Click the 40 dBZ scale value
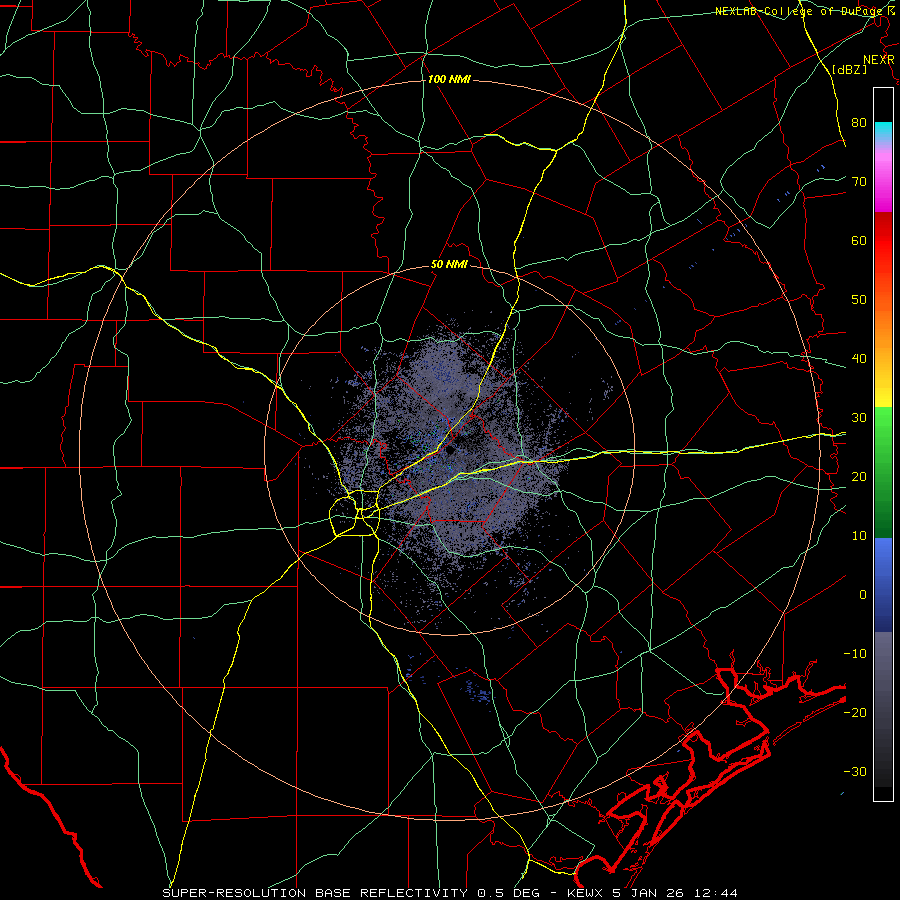The image size is (900, 900). (x=859, y=359)
